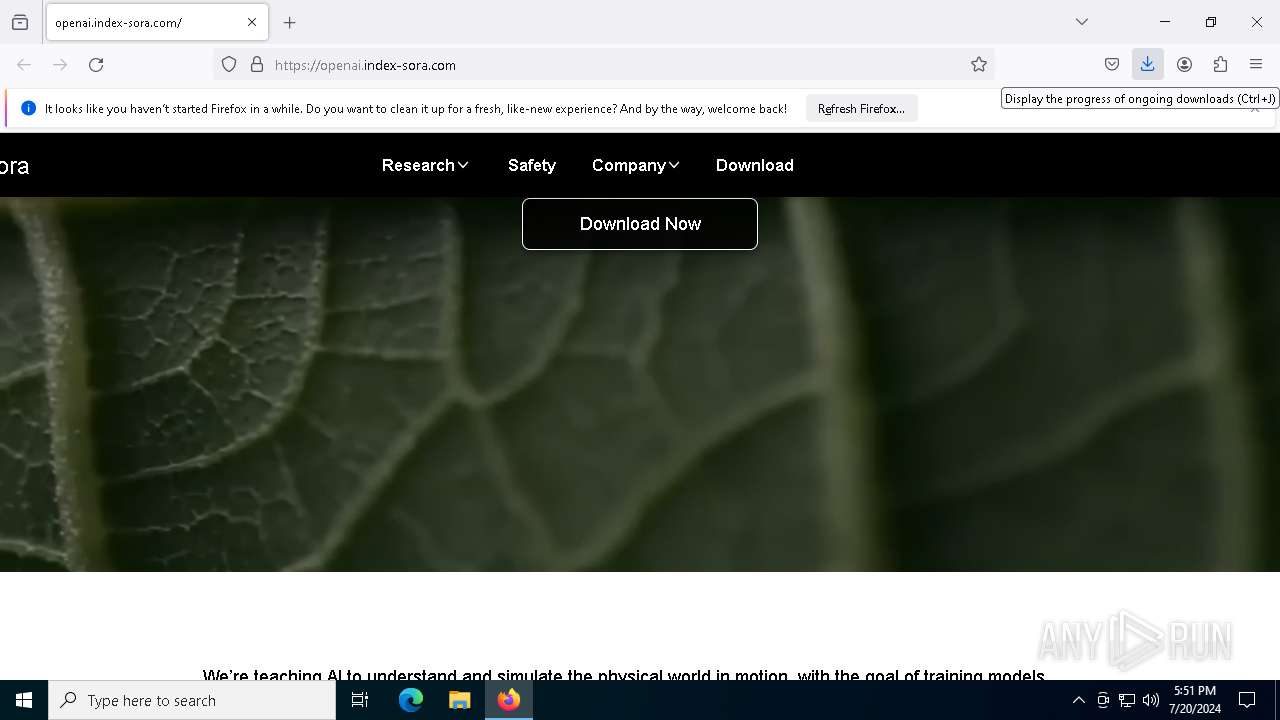This screenshot has height=720, width=1280.
Task: Open Firefox account menu
Action: click(x=1184, y=65)
